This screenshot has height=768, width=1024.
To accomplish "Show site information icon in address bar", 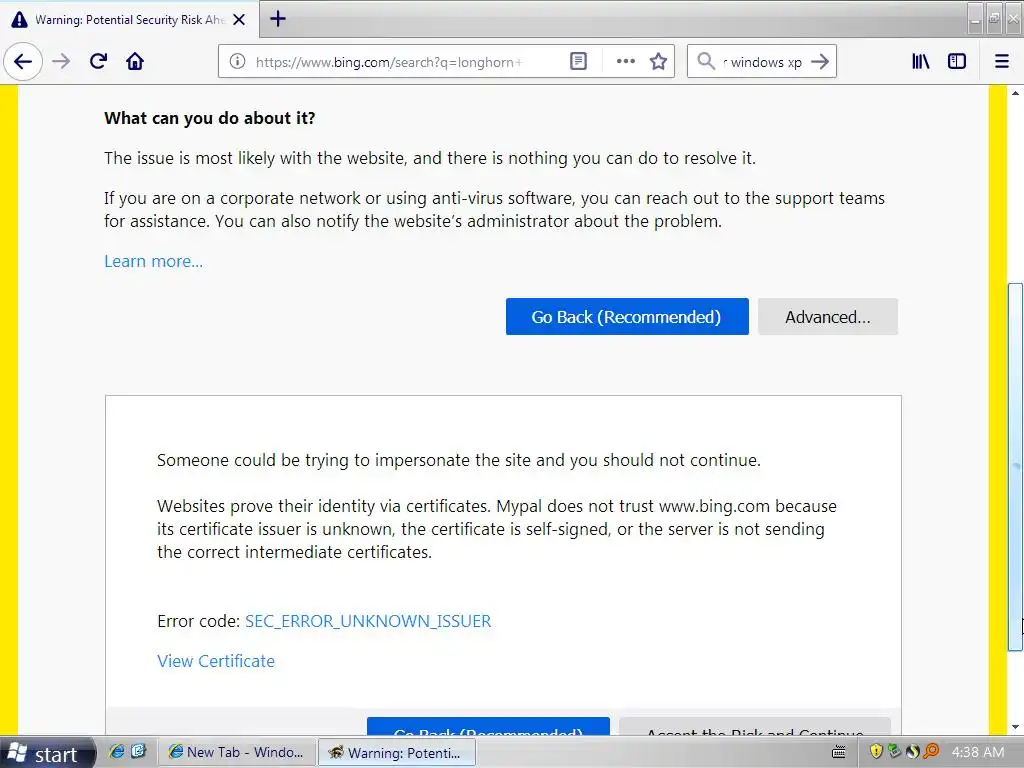I will click(238, 61).
